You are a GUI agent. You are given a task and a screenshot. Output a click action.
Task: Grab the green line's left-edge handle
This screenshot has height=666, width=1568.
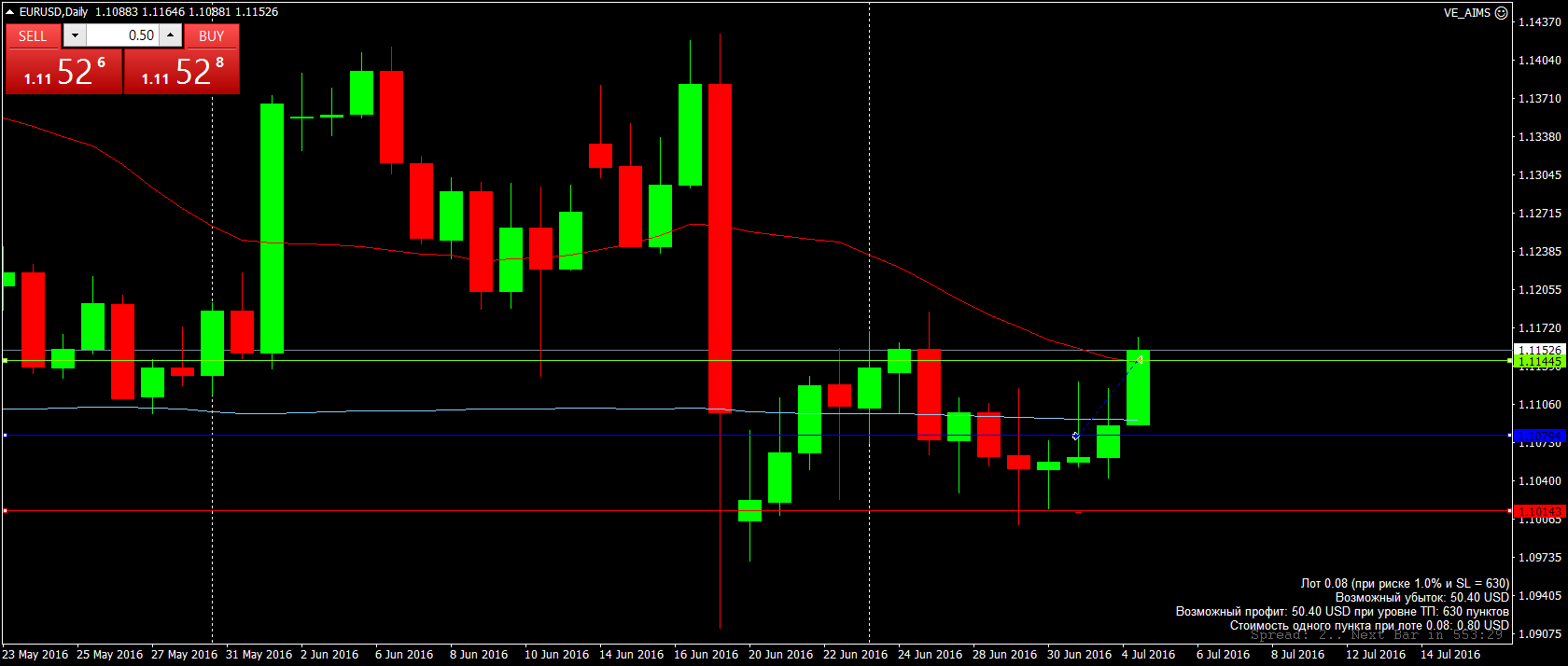point(5,360)
